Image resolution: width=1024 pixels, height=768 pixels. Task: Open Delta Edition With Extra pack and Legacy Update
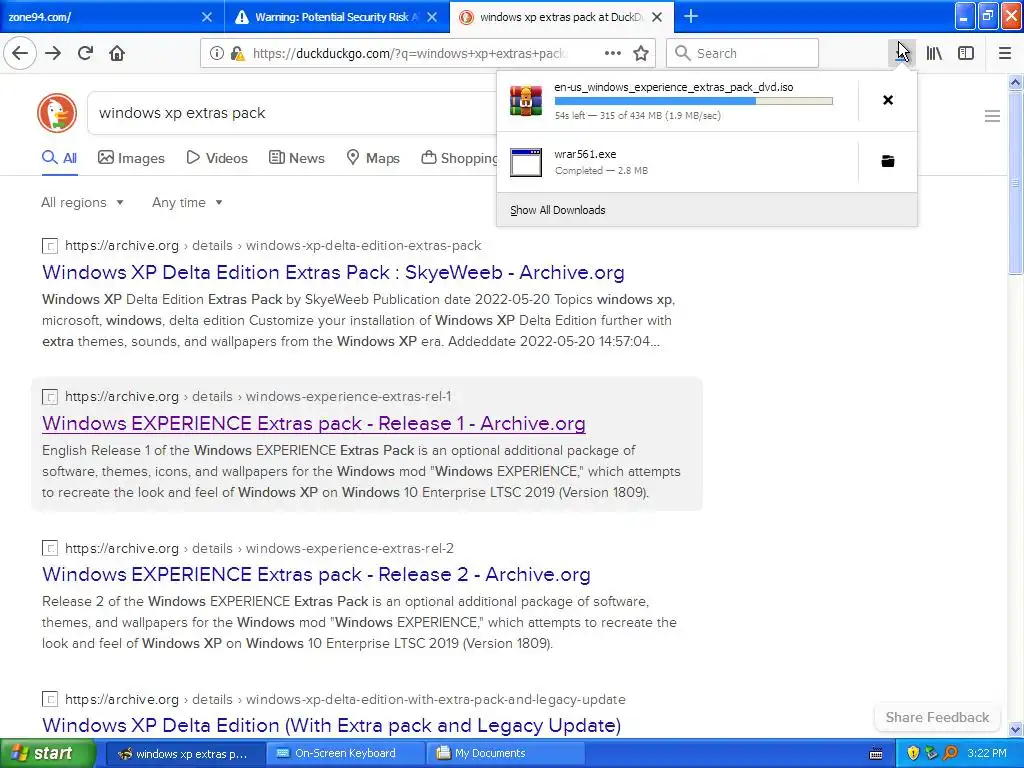[331, 725]
